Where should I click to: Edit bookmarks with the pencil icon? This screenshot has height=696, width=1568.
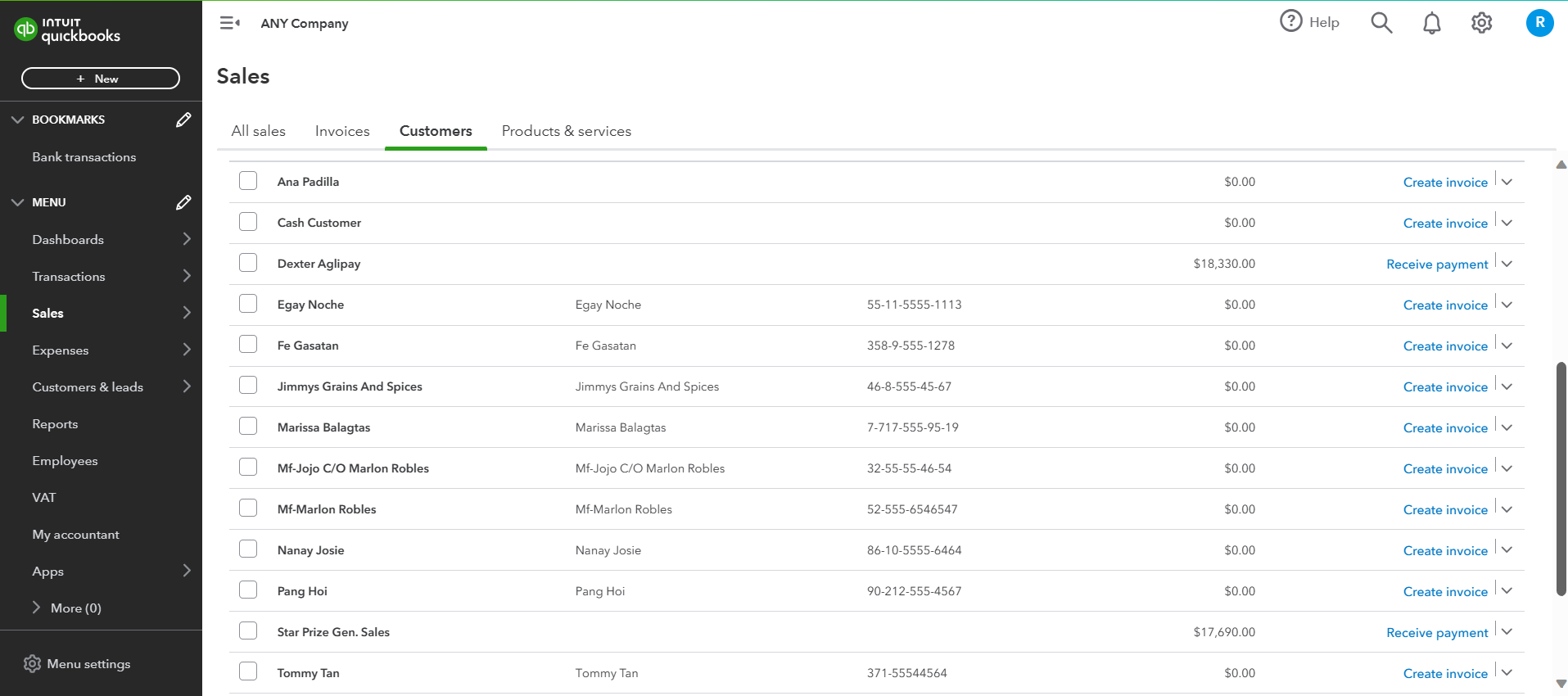pyautogui.click(x=183, y=120)
